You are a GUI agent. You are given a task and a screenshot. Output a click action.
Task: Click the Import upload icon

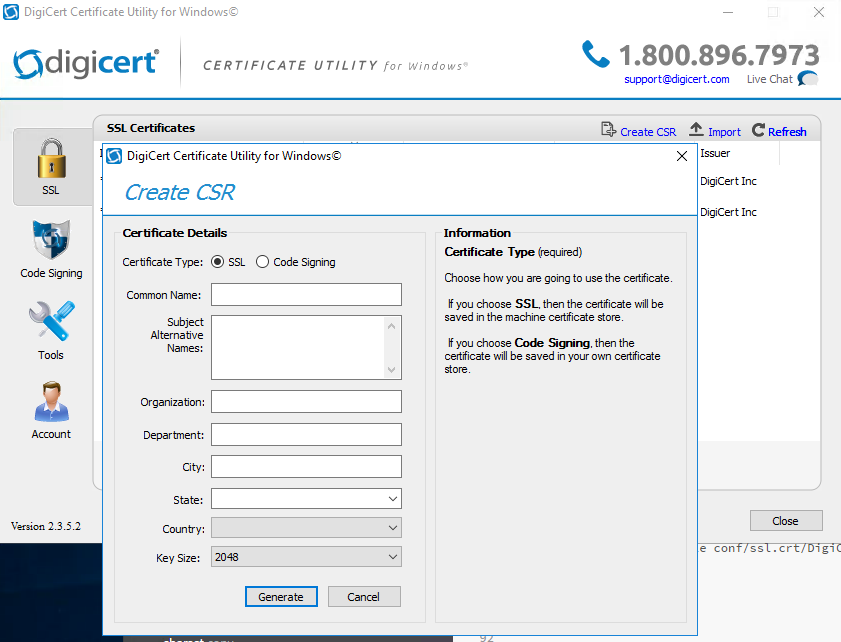696,129
